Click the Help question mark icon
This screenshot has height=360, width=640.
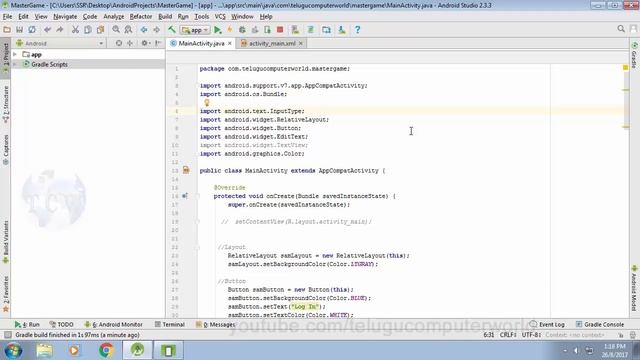coord(358,30)
